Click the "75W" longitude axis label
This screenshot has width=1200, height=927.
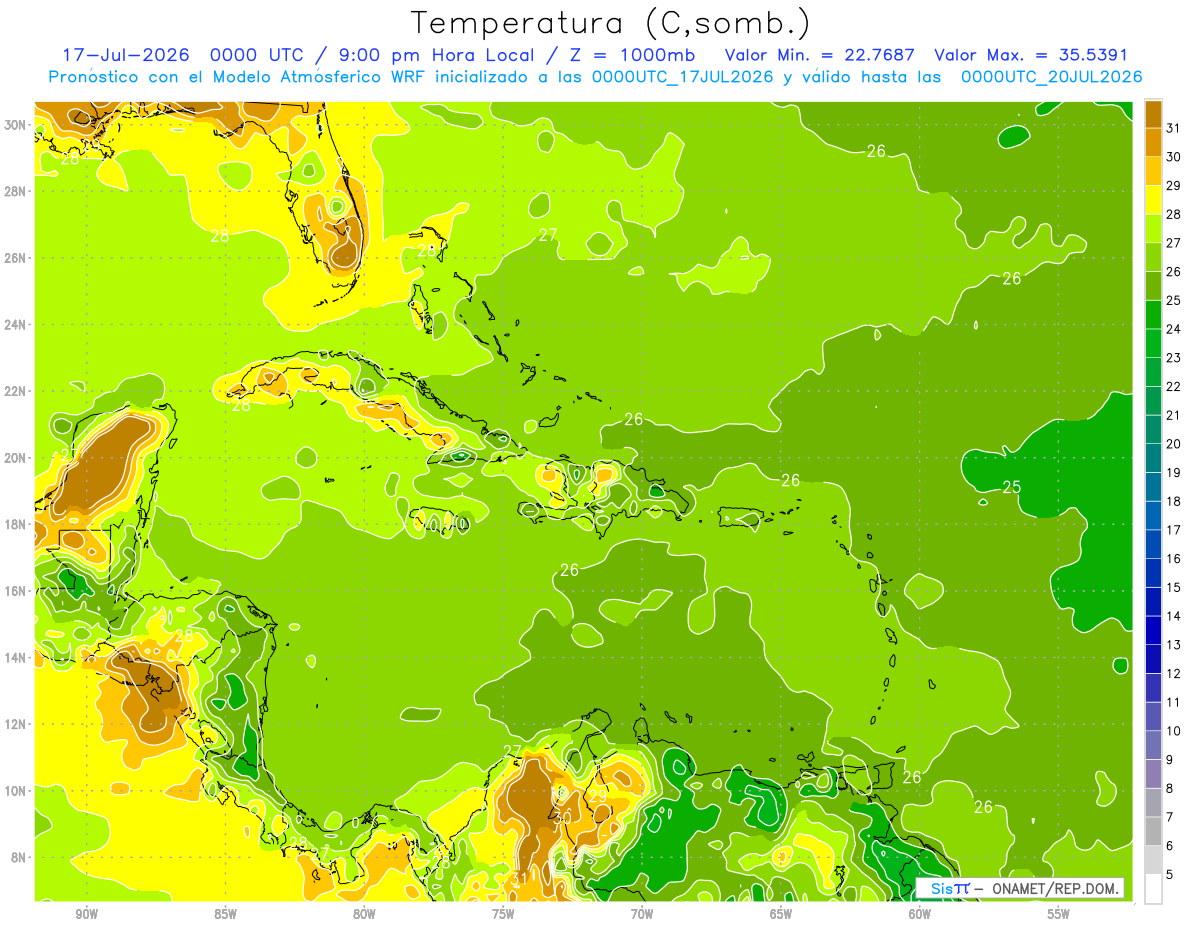503,914
